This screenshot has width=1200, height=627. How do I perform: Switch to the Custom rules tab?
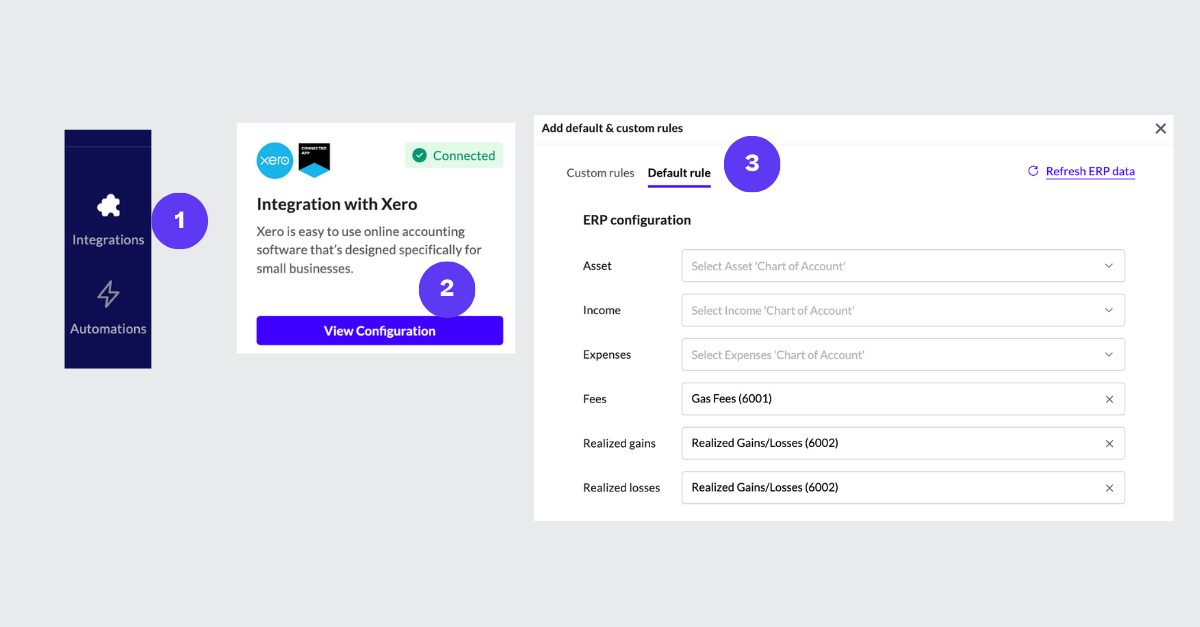click(x=600, y=173)
